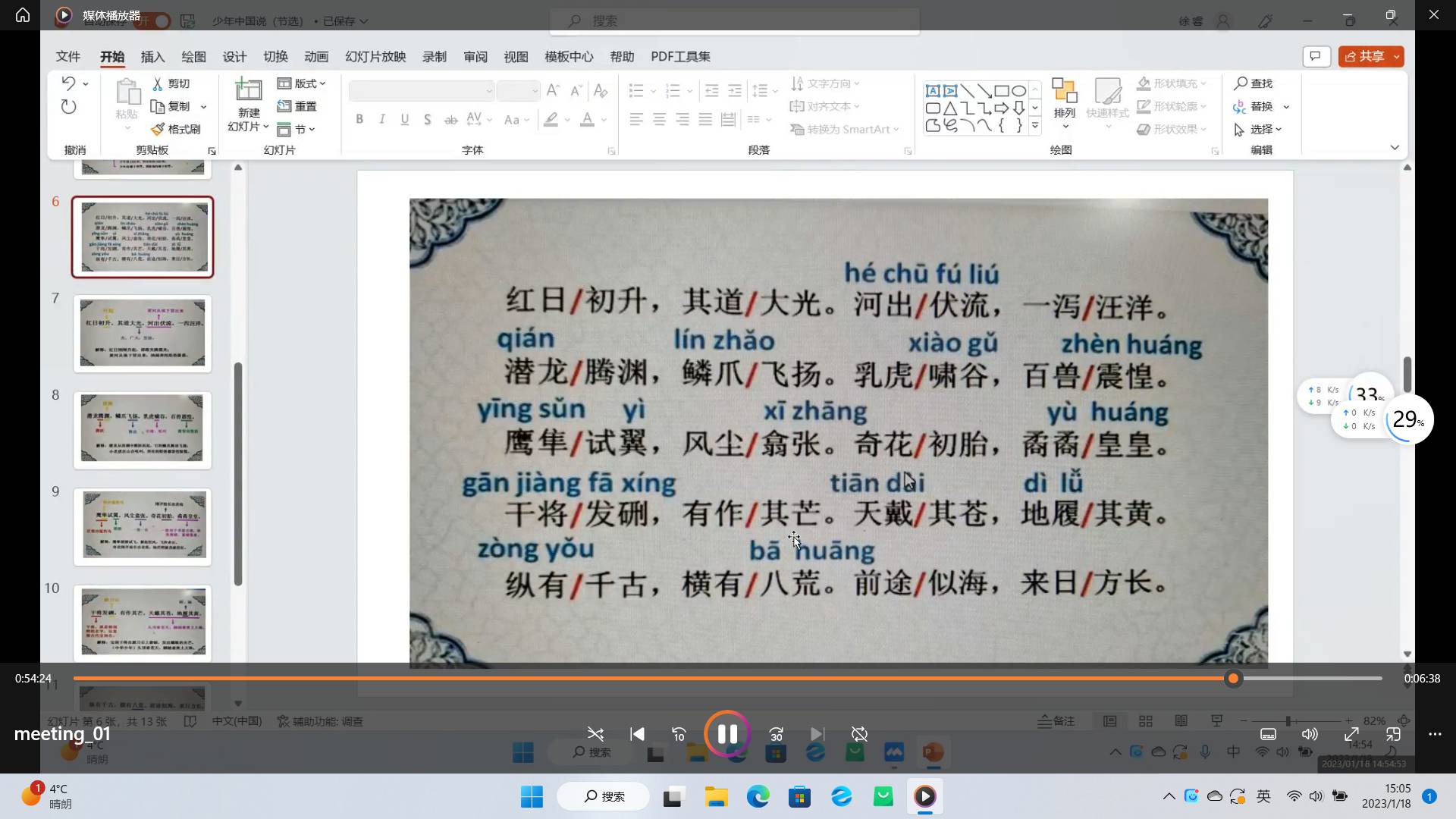The width and height of the screenshot is (1456, 819).
Task: Open the font size combo box
Action: (x=519, y=91)
